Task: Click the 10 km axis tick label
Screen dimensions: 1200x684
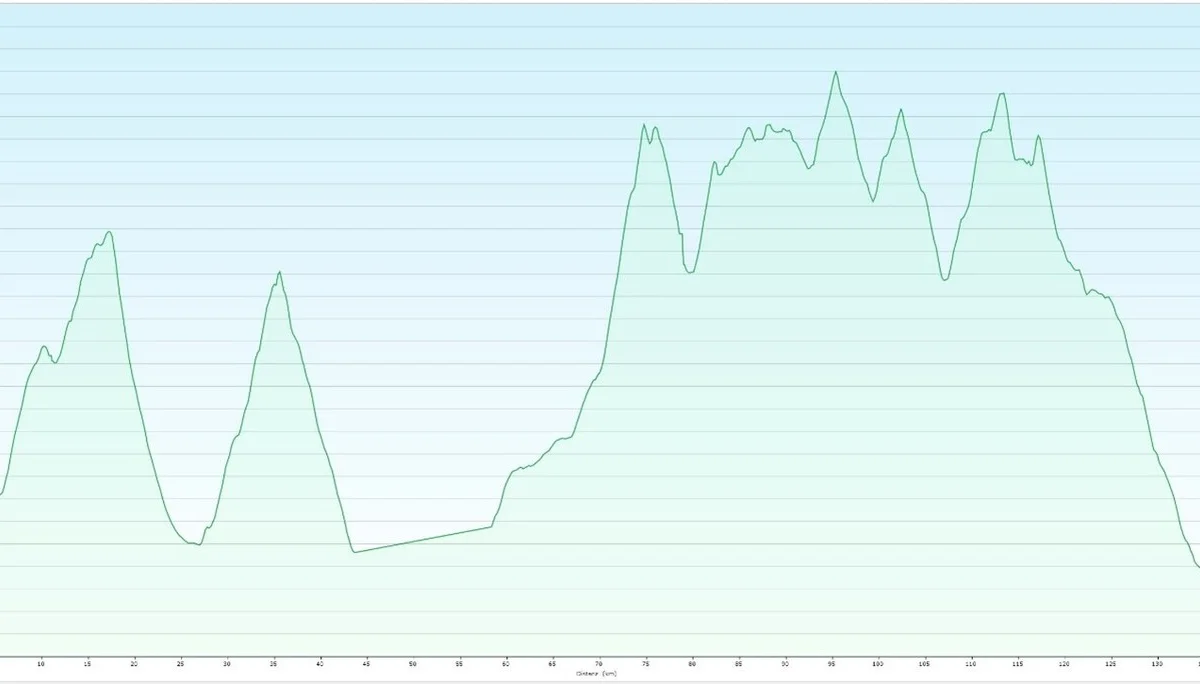Action: 41,663
